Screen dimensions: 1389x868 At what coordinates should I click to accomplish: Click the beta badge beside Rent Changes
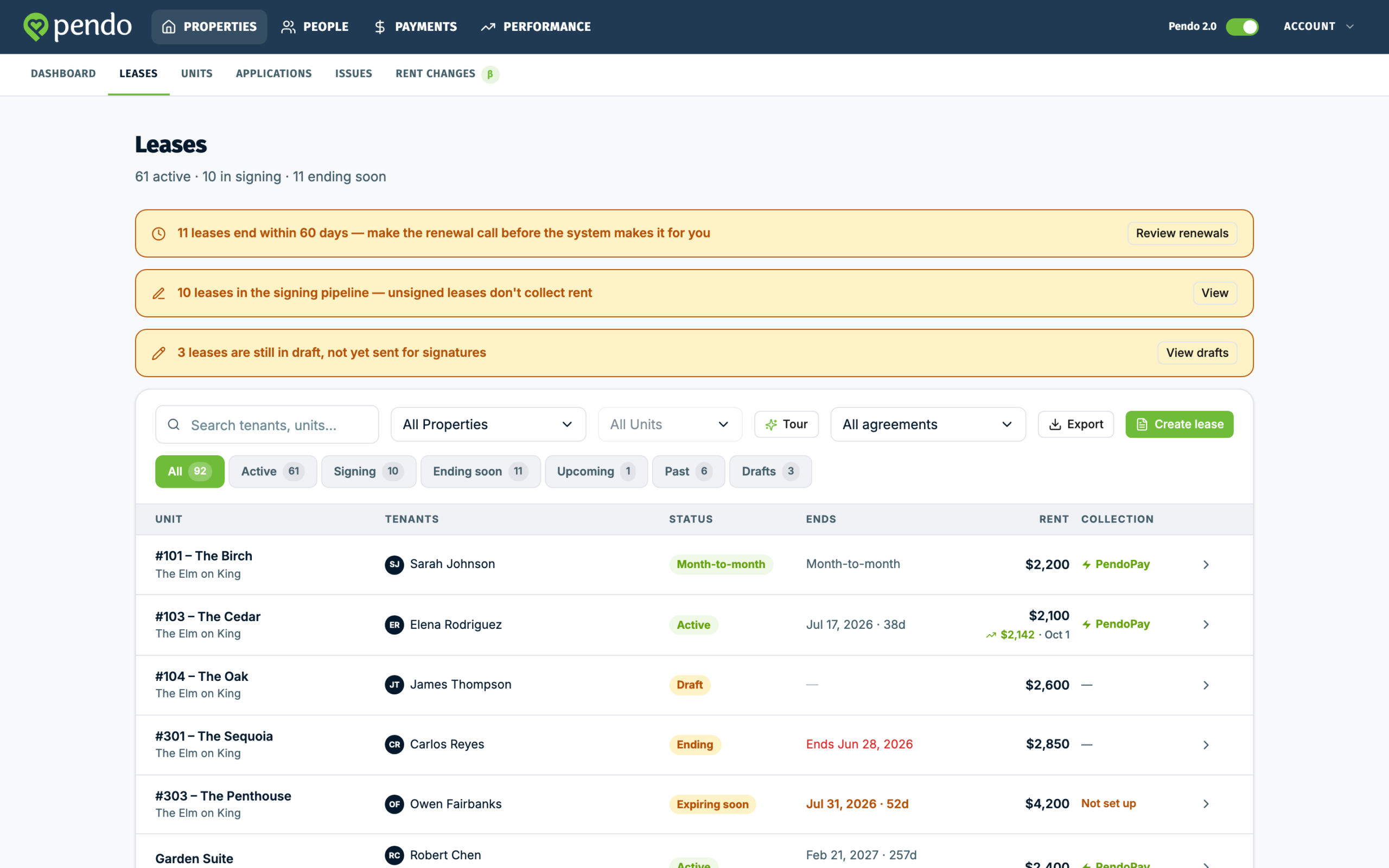pos(490,74)
